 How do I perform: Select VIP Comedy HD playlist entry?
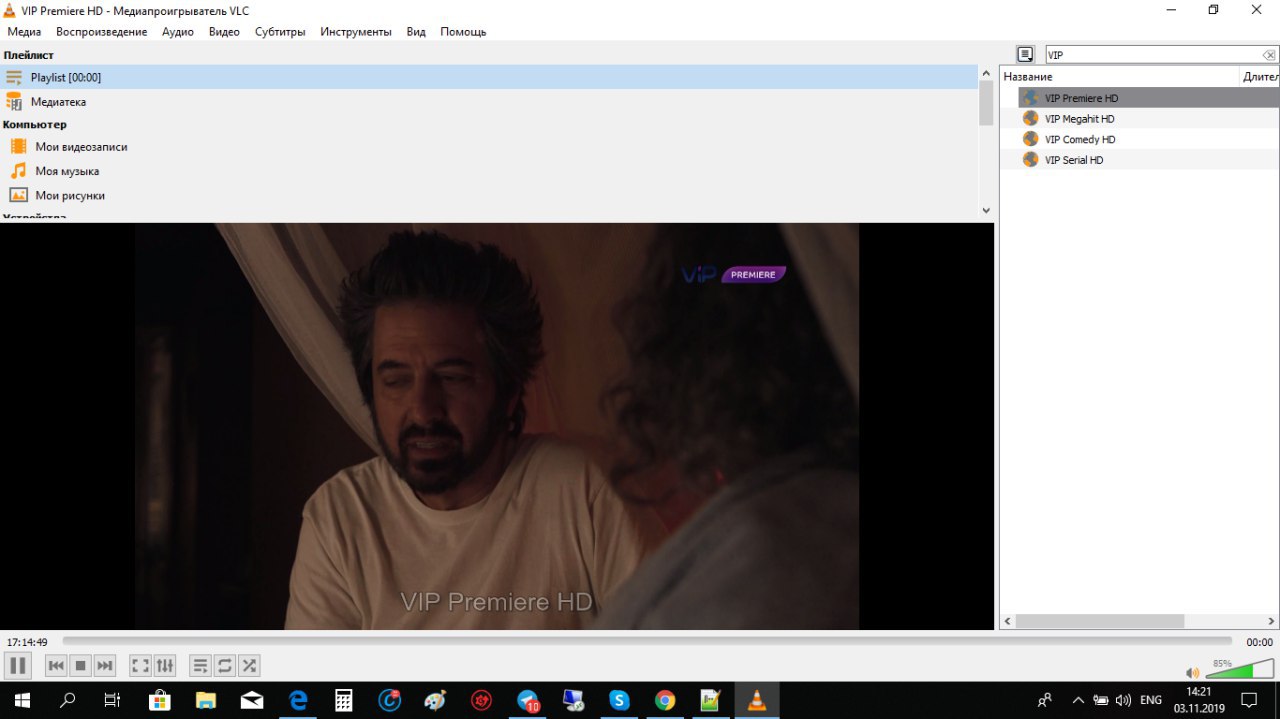(x=1149, y=139)
